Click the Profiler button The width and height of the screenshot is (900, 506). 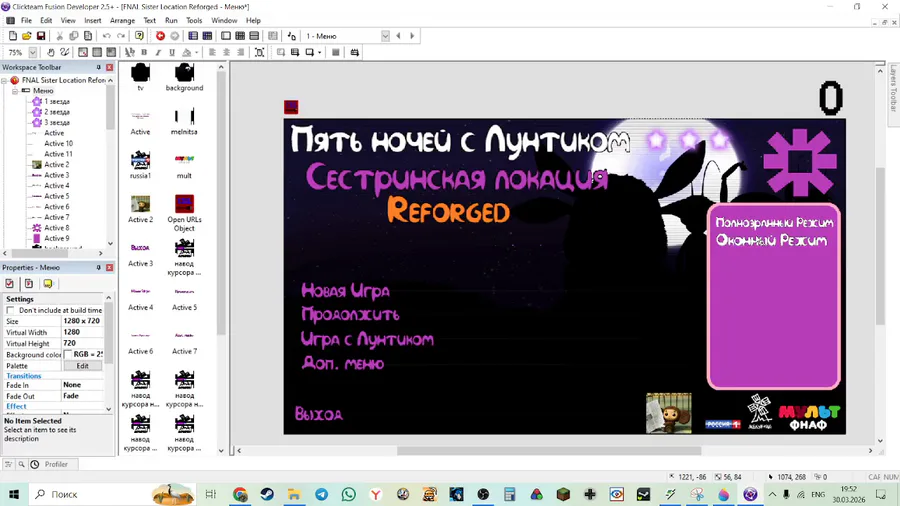click(56, 464)
